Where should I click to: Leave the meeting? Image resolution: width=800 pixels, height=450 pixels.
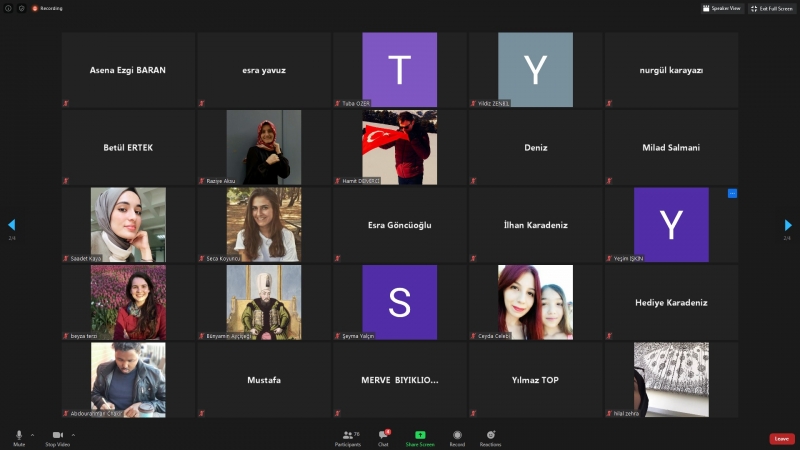[x=782, y=438]
